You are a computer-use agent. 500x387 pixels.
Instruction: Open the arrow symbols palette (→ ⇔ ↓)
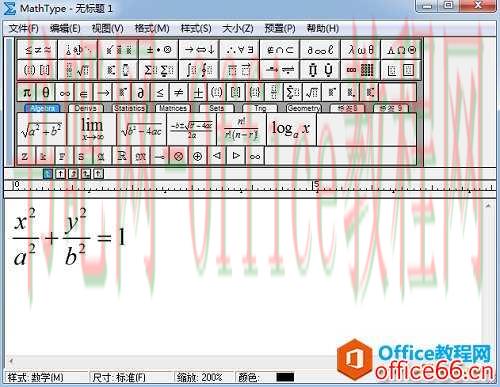pyautogui.click(x=199, y=50)
